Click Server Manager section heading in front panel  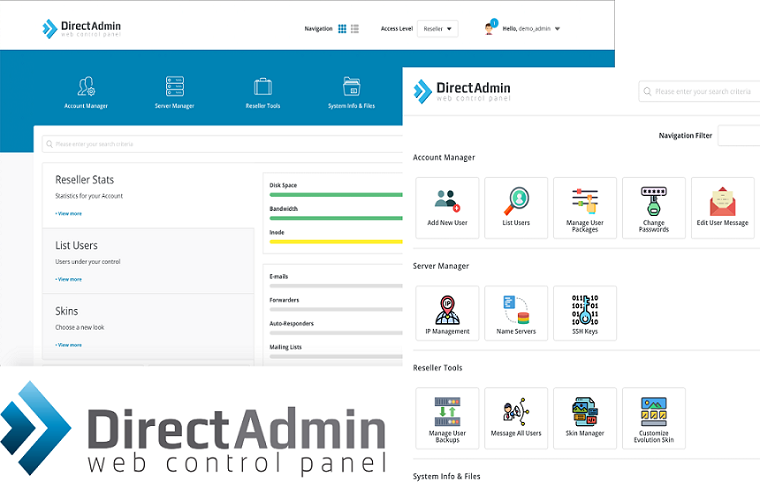(441, 266)
